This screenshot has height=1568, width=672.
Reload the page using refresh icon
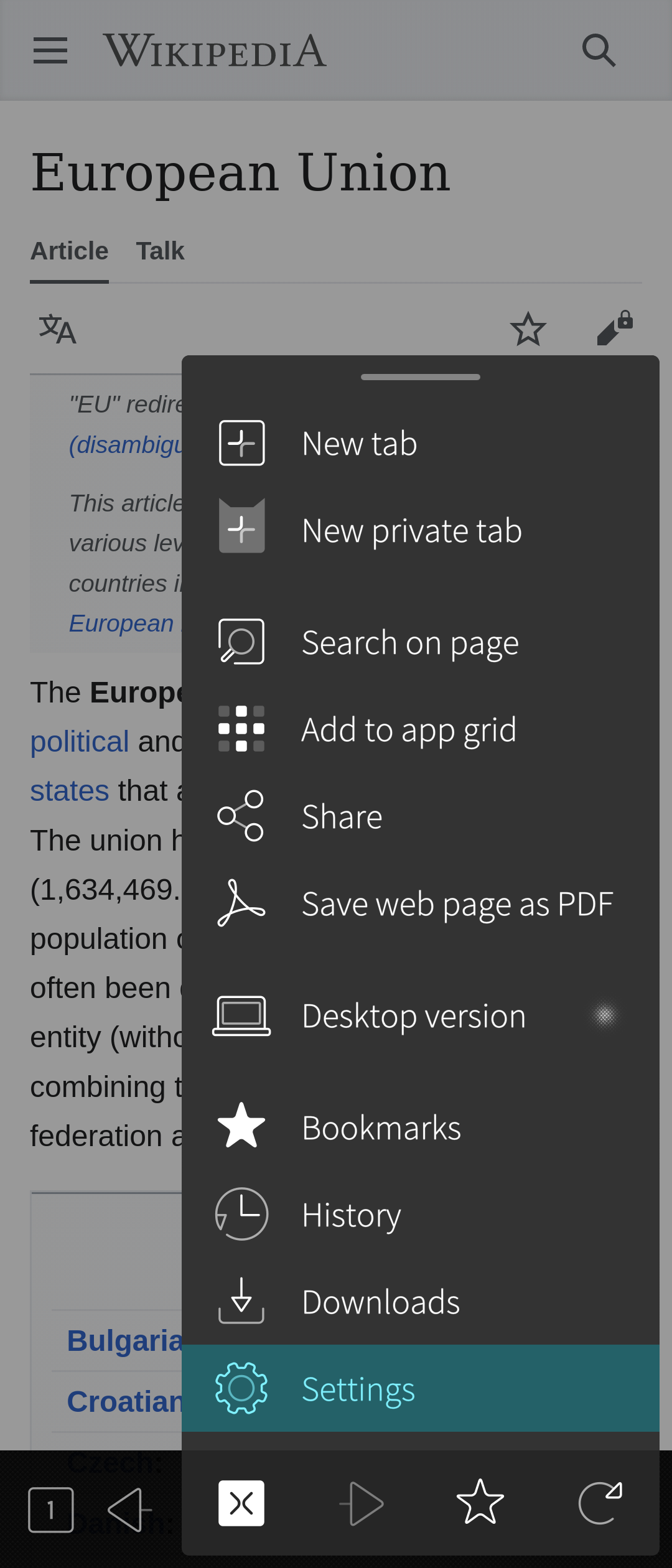point(600,1503)
